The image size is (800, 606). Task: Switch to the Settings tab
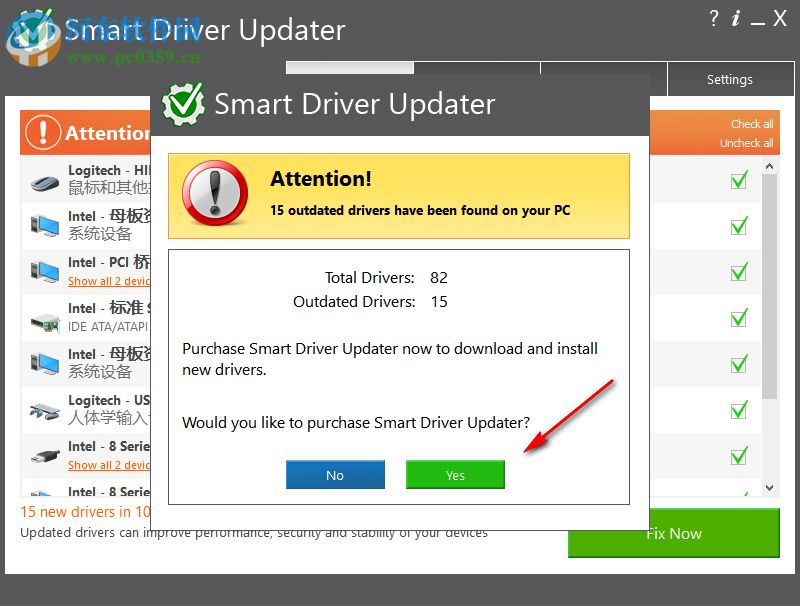[729, 79]
